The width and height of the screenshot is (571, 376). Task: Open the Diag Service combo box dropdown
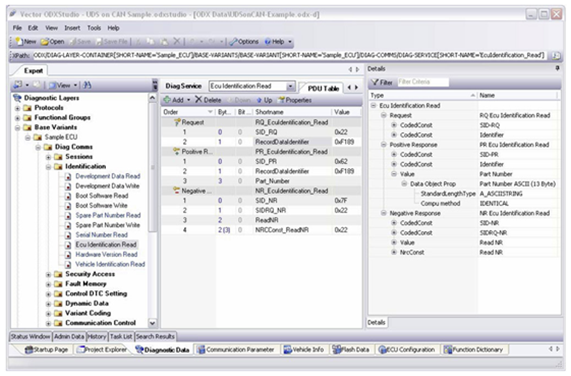click(x=290, y=86)
